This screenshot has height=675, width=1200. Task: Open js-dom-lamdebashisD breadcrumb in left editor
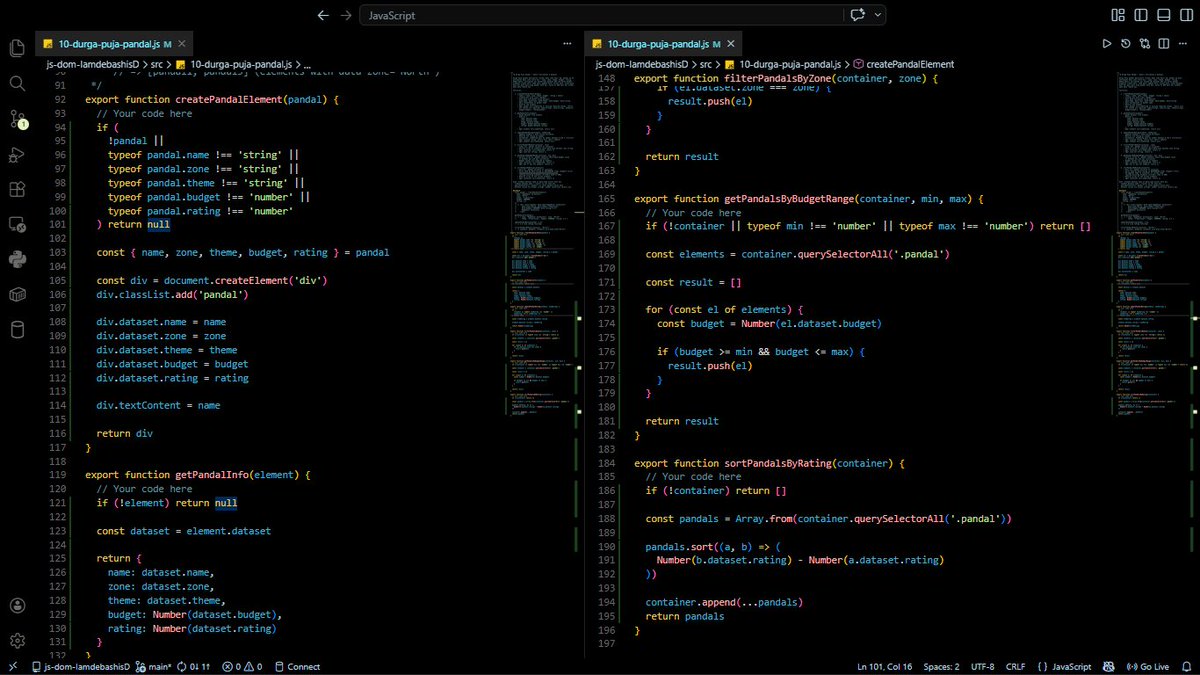coord(92,63)
